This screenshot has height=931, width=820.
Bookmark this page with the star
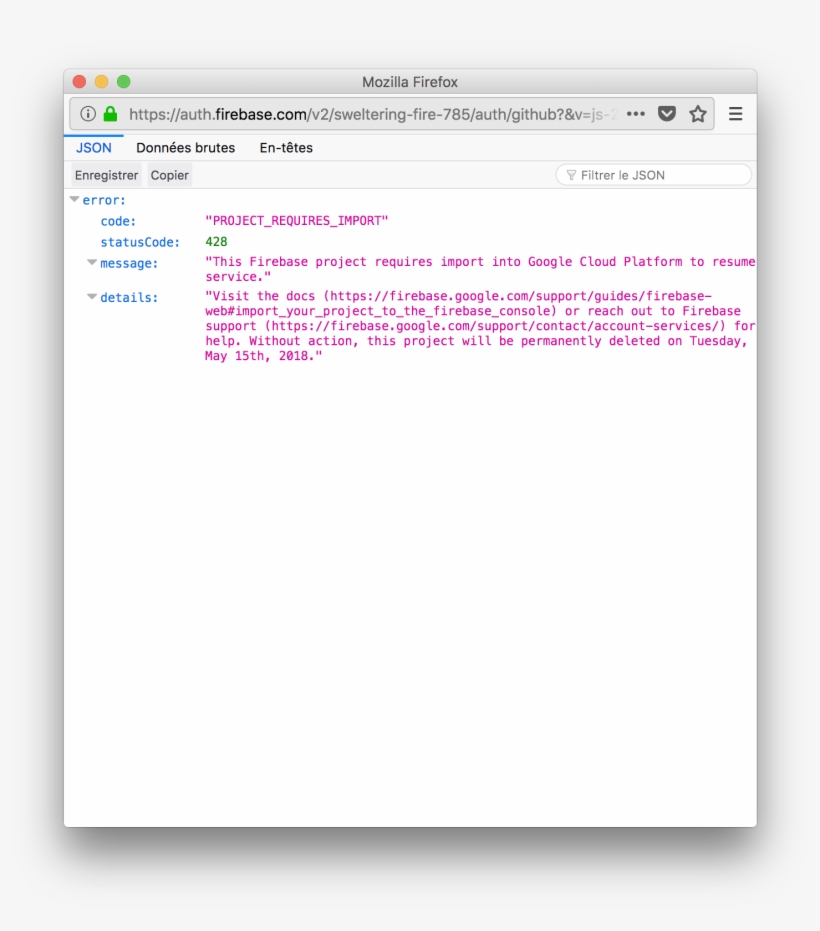point(698,114)
